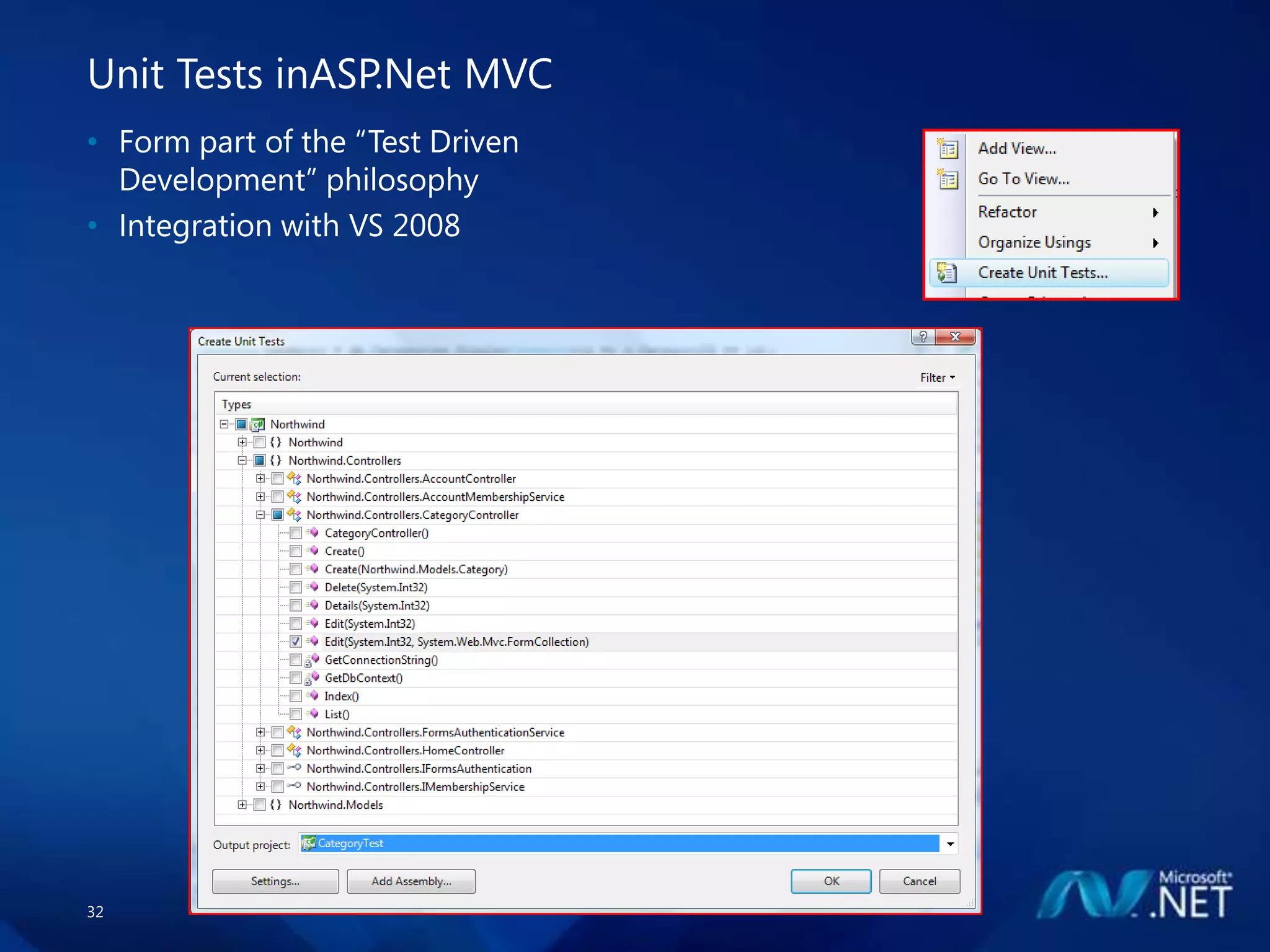This screenshot has width=1270, height=952.
Task: Click the IMembershipService interface icon
Action: click(x=295, y=786)
